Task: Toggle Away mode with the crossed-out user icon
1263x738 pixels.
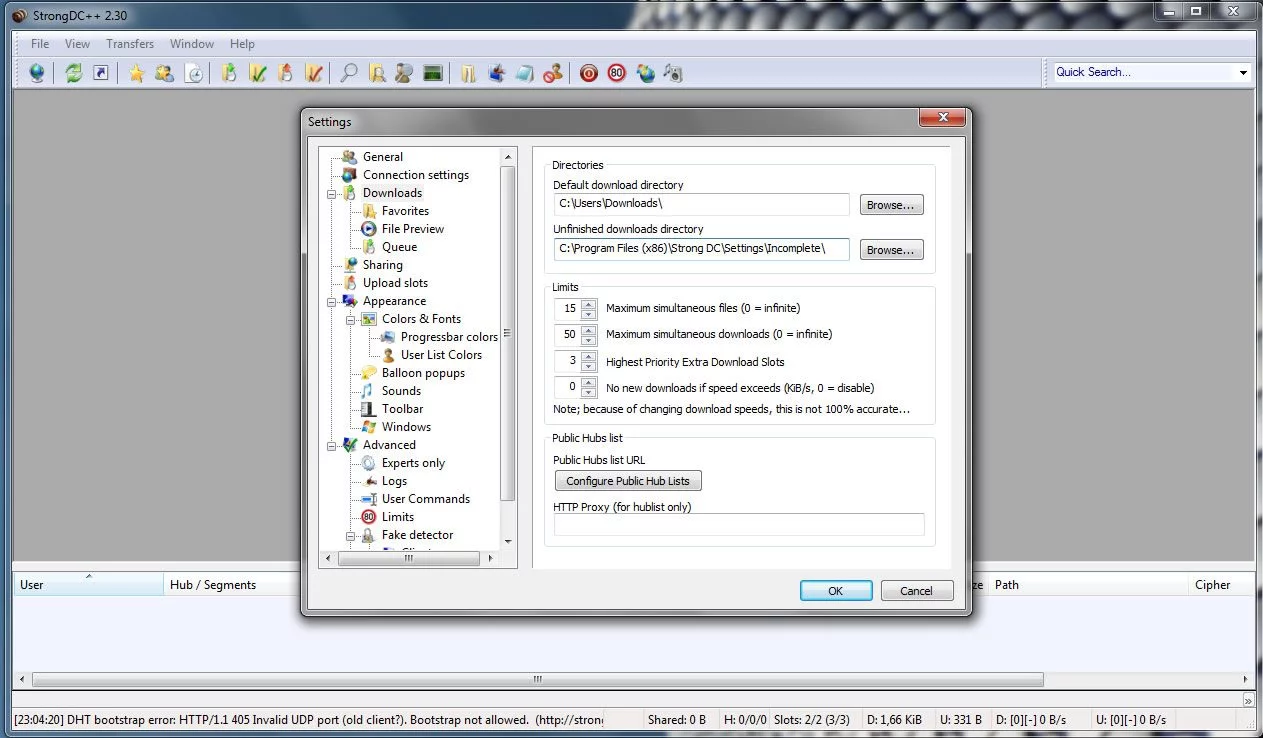Action: pos(553,73)
